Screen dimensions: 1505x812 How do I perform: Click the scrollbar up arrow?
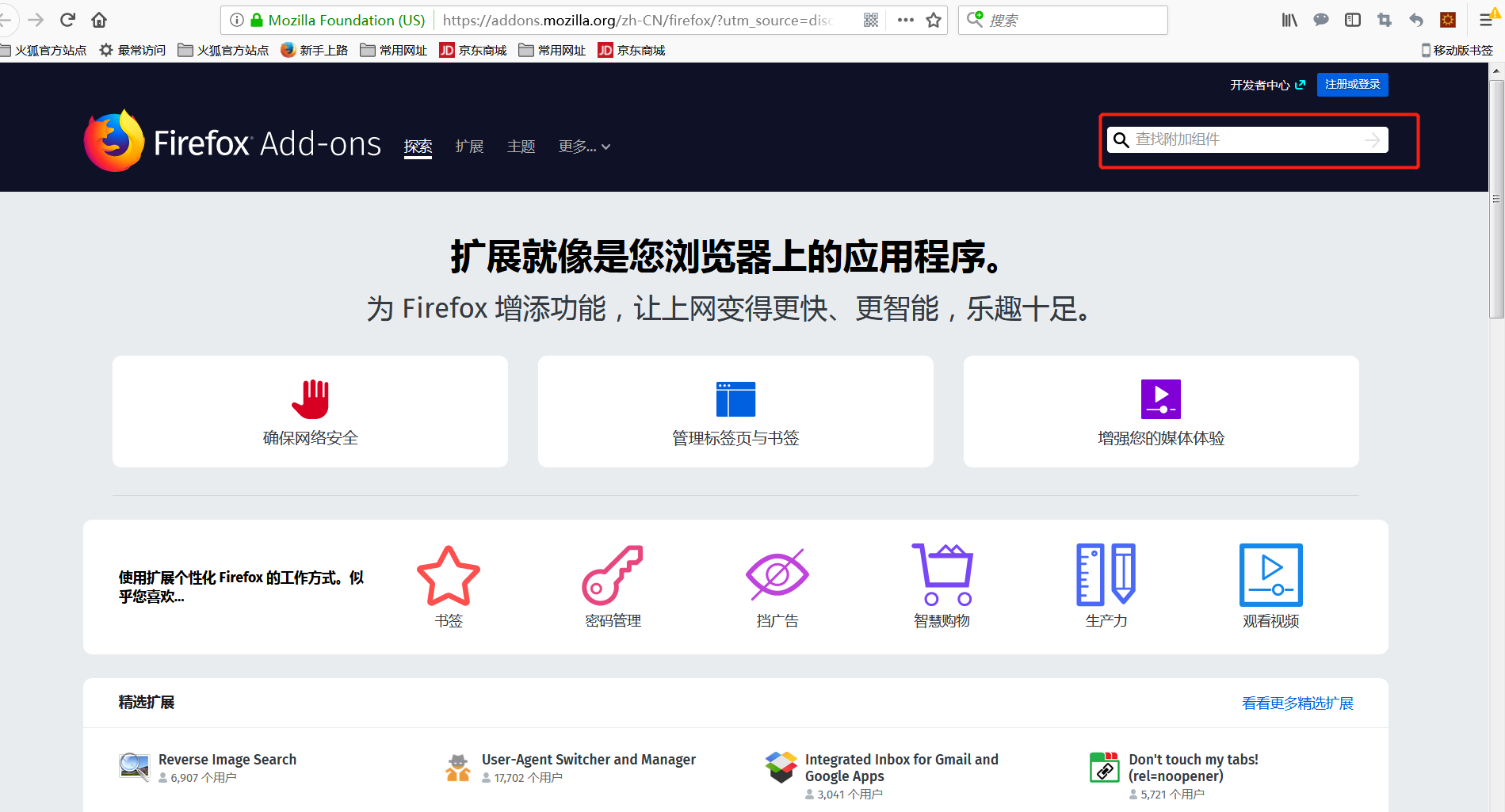click(x=1496, y=71)
